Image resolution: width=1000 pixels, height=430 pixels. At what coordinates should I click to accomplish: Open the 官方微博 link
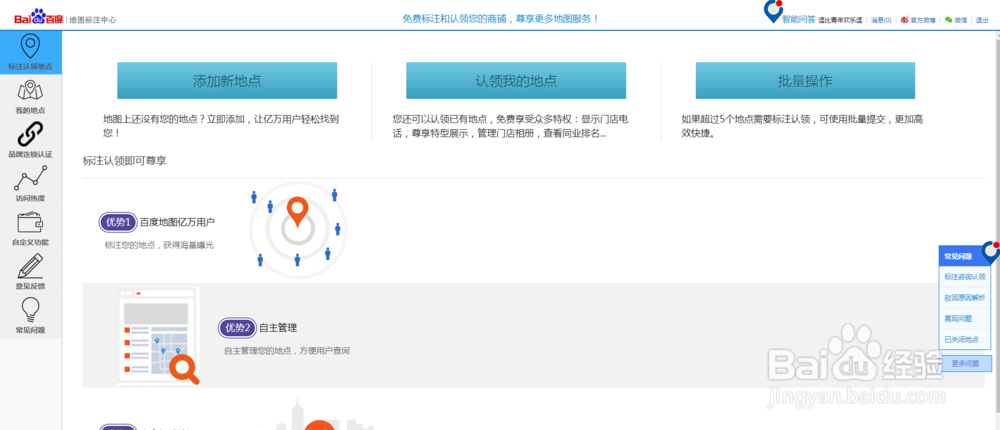pos(923,20)
